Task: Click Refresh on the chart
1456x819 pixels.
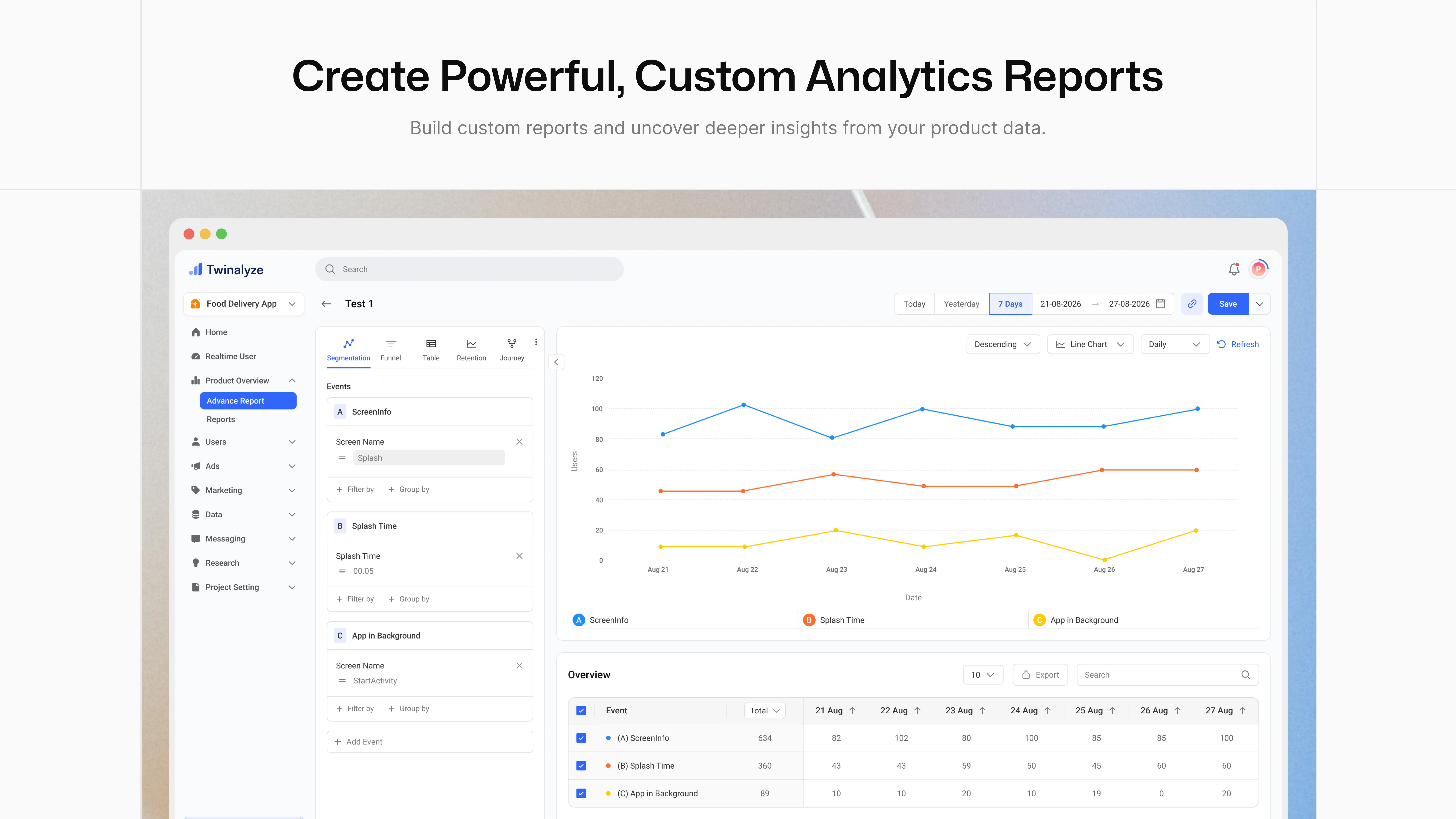Action: pyautogui.click(x=1238, y=344)
